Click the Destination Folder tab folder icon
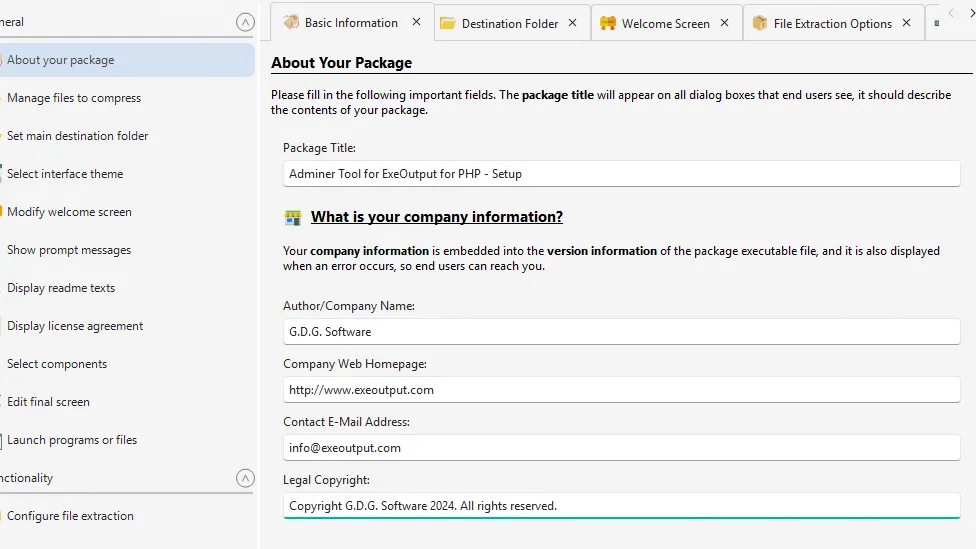The image size is (976, 549). [448, 23]
